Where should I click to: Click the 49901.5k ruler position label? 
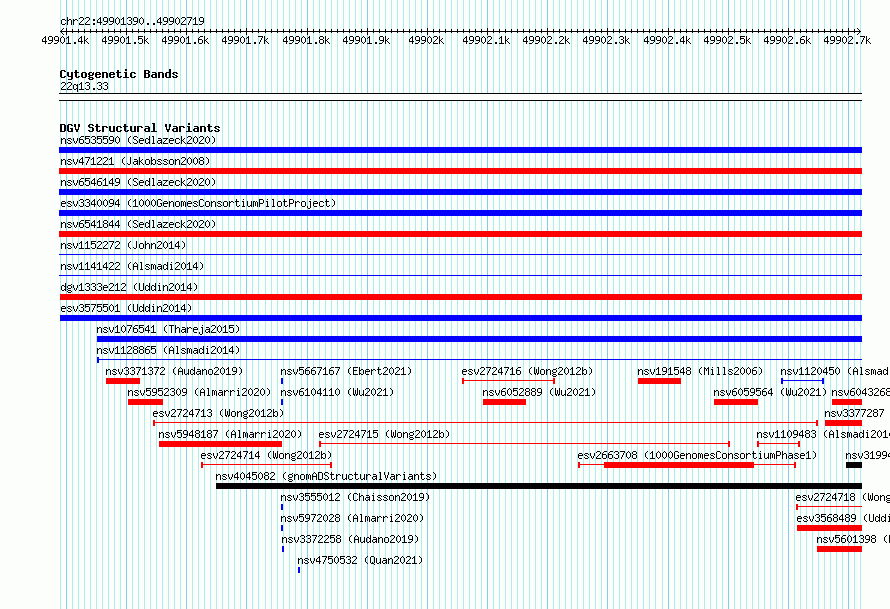(125, 40)
